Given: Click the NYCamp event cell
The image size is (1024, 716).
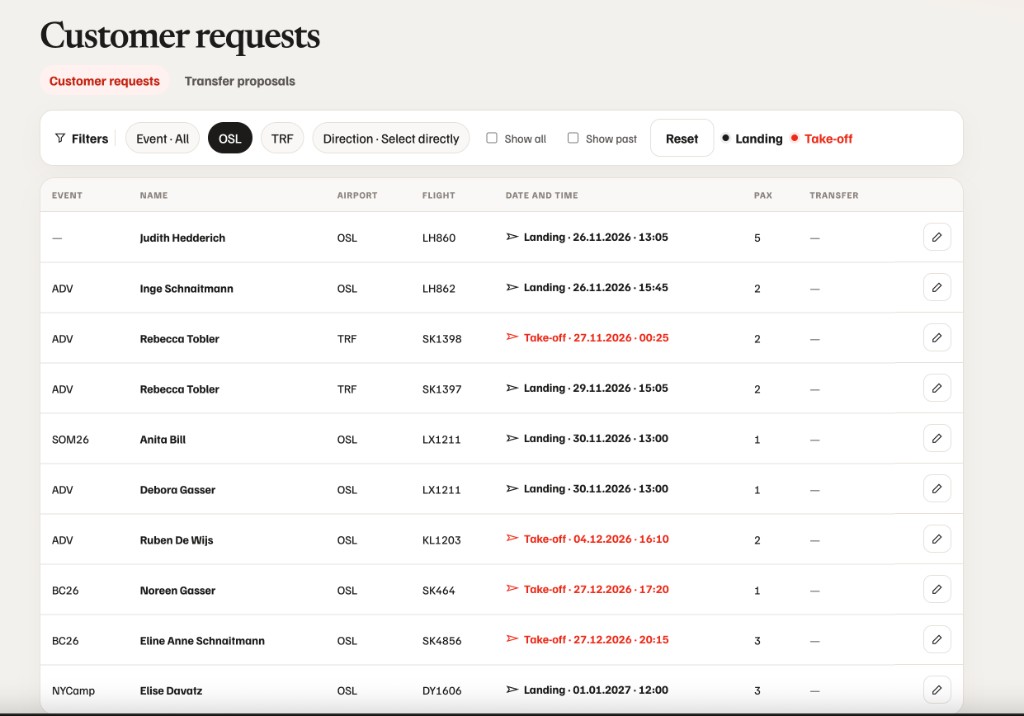Looking at the screenshot, I should pos(73,691).
